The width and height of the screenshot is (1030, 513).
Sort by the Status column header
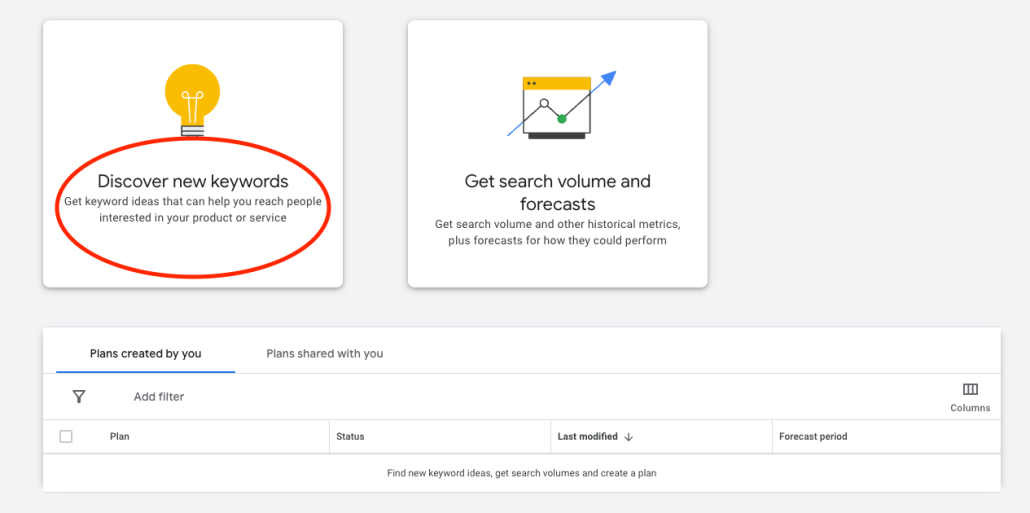tap(350, 437)
